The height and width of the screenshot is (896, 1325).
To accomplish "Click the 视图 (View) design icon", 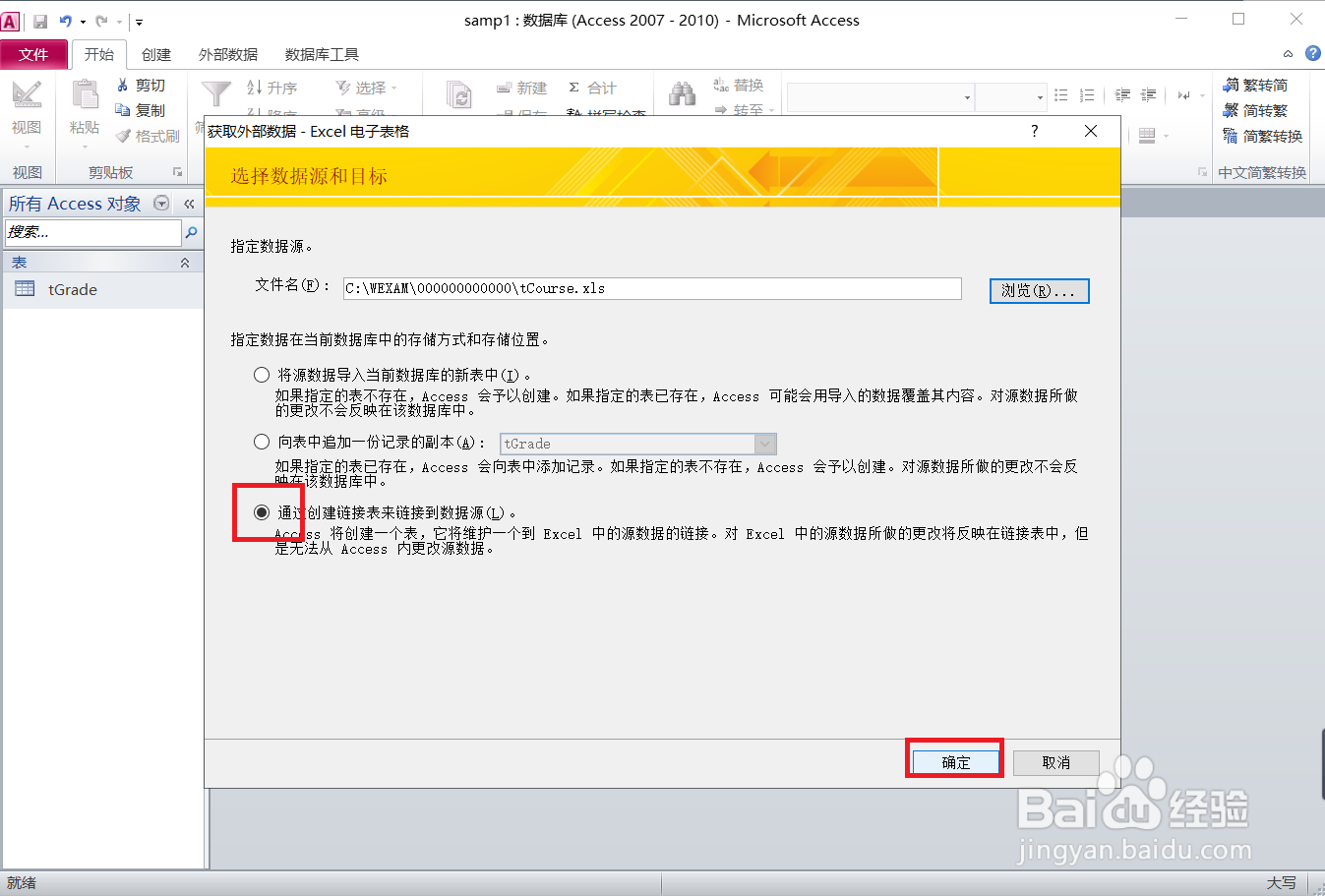I will pos(27,95).
